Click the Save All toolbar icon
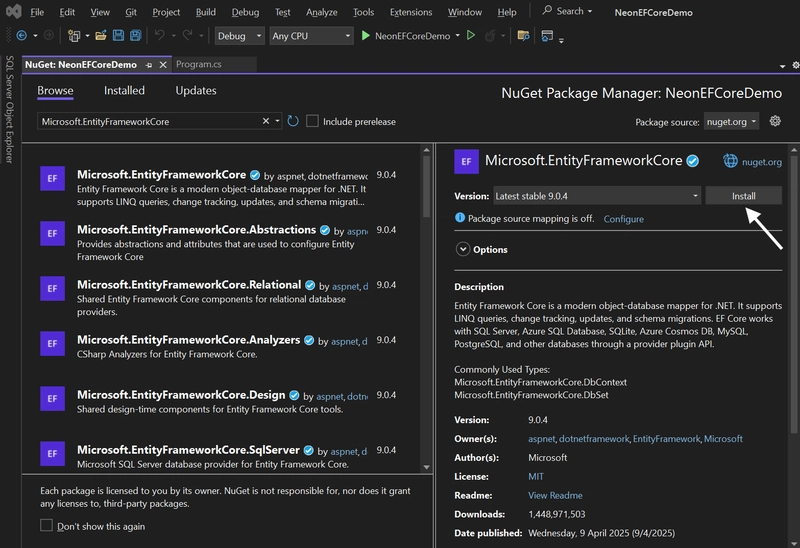 [136, 36]
